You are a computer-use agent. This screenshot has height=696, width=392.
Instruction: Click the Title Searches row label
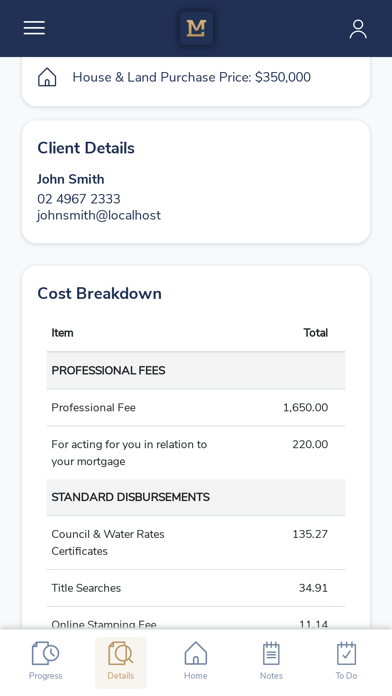click(86, 588)
